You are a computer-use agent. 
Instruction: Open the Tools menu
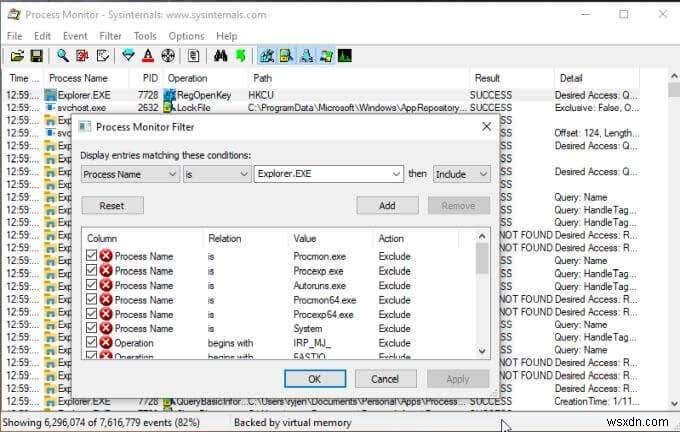pos(145,36)
